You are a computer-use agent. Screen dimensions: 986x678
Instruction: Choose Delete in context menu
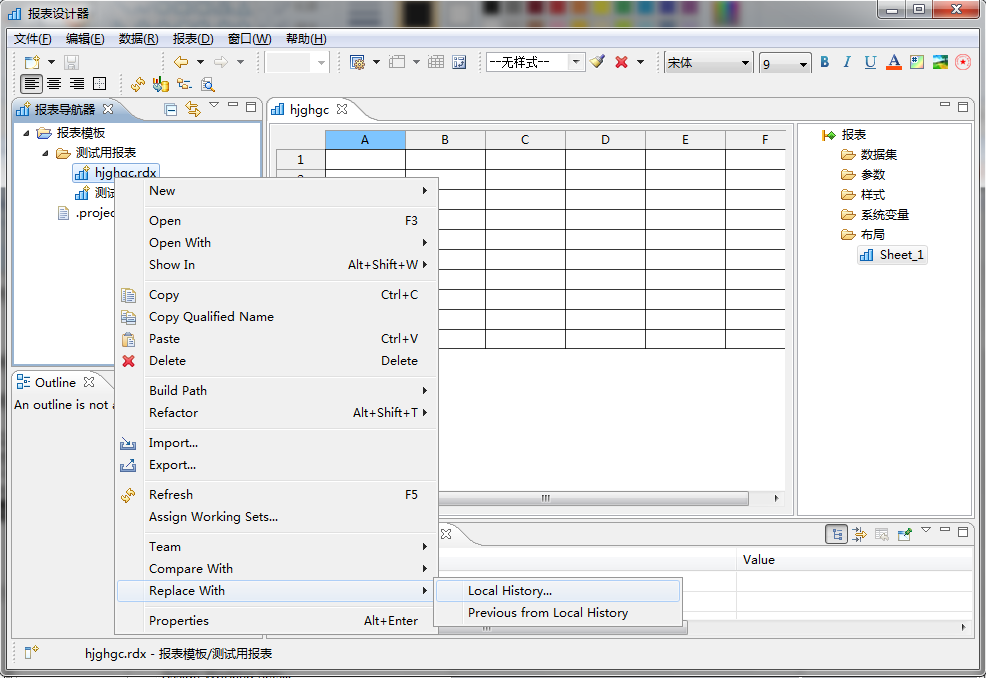277,360
